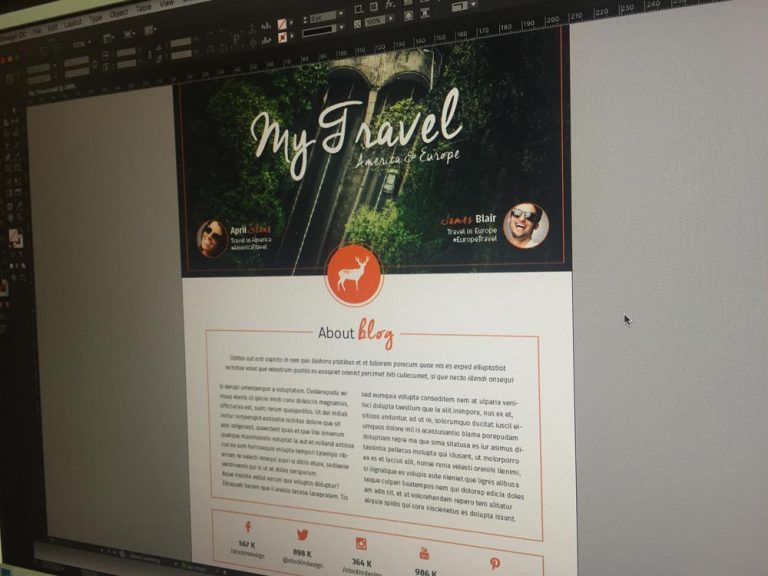The width and height of the screenshot is (768, 576).
Task: Click the fx effects icon
Action: click(390, 4)
